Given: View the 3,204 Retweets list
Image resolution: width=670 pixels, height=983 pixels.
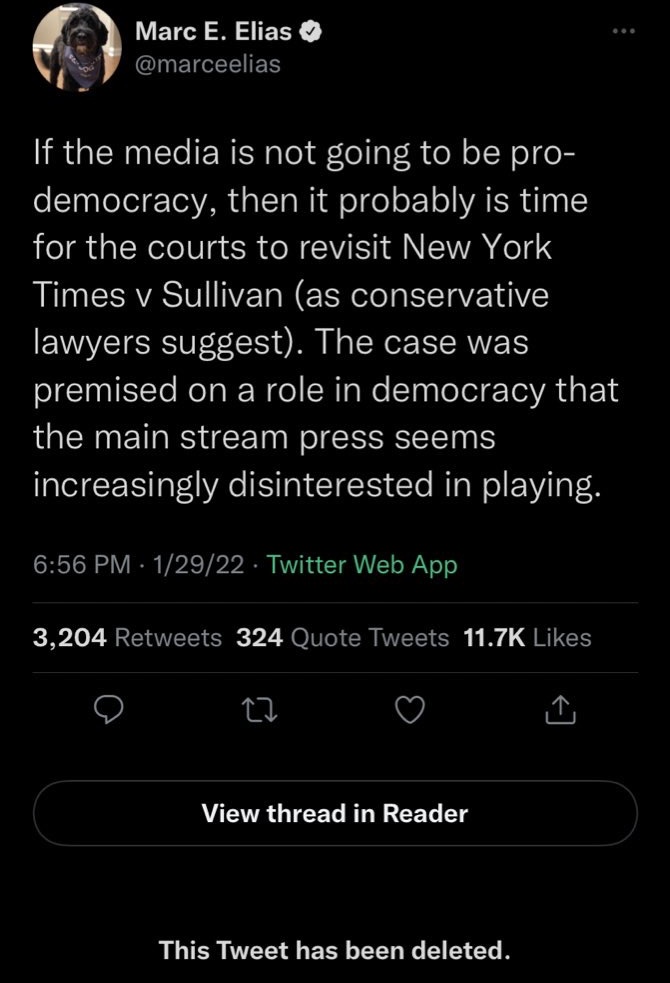Looking at the screenshot, I should [127, 637].
